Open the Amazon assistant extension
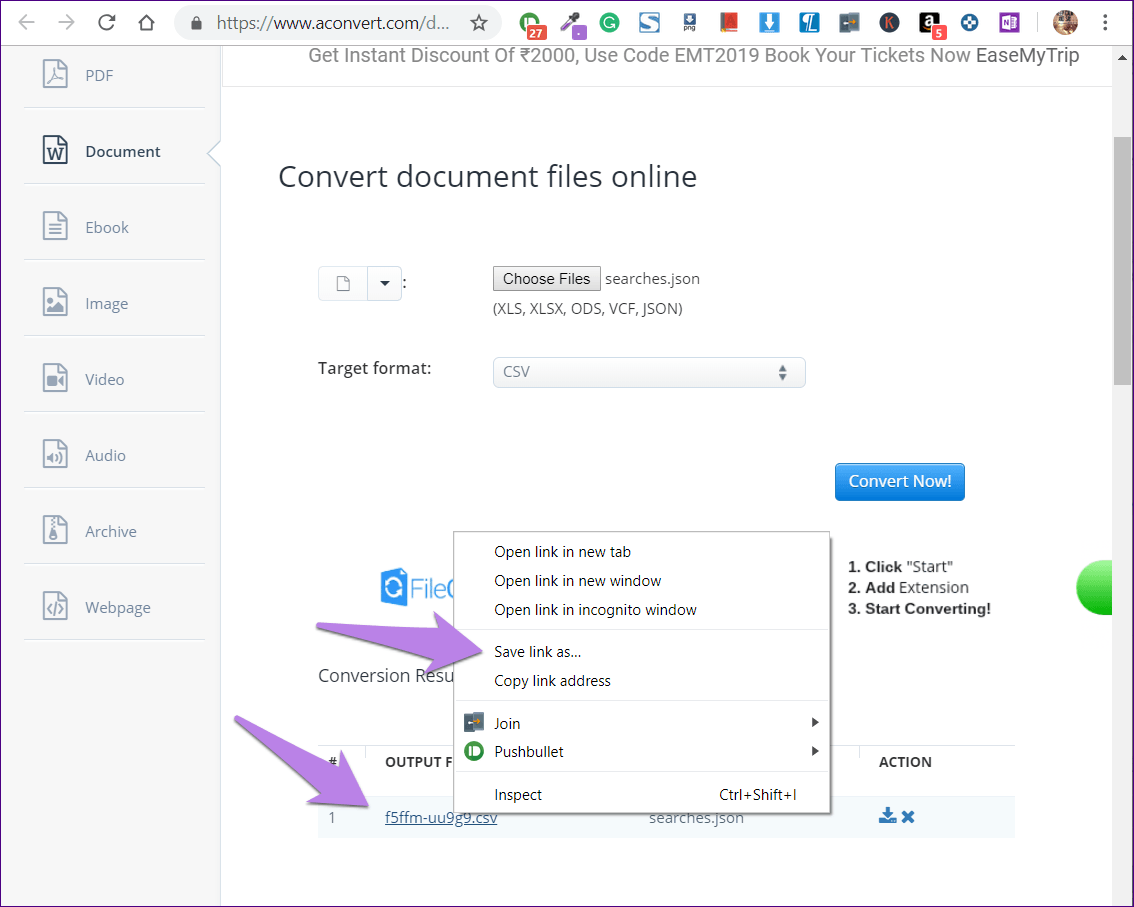Viewport: 1134px width, 907px height. pyautogui.click(x=931, y=24)
